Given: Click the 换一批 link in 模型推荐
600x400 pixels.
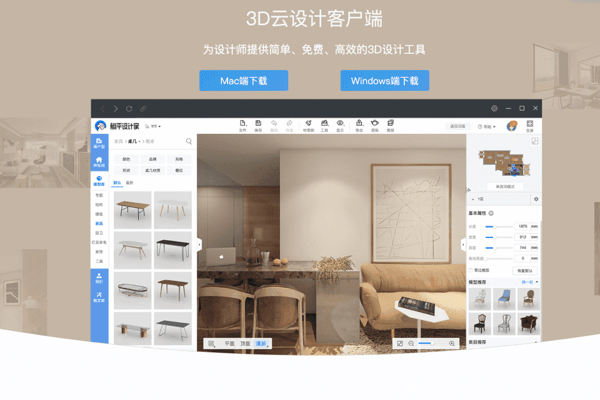Looking at the screenshot, I should [x=527, y=282].
